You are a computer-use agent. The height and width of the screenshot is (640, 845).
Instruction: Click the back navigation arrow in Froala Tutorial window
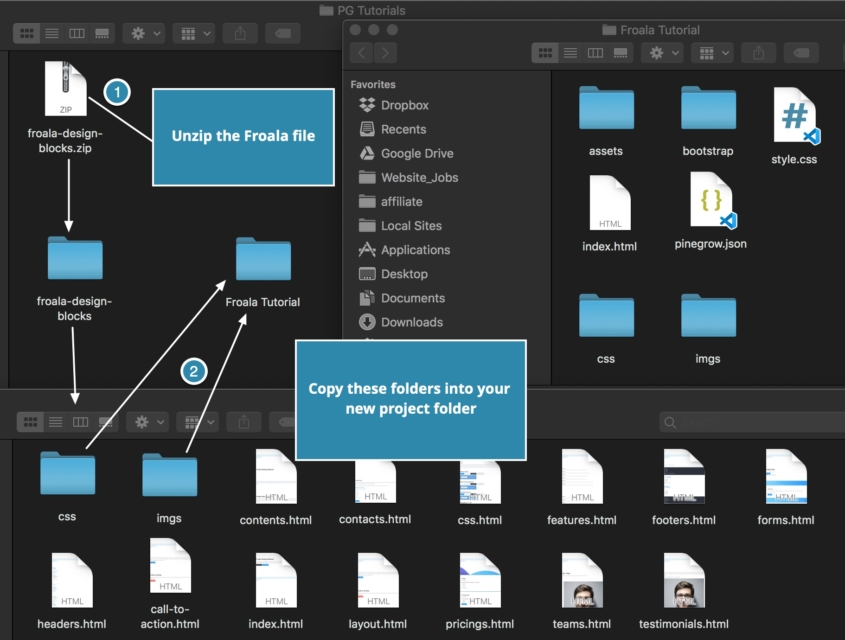[362, 53]
